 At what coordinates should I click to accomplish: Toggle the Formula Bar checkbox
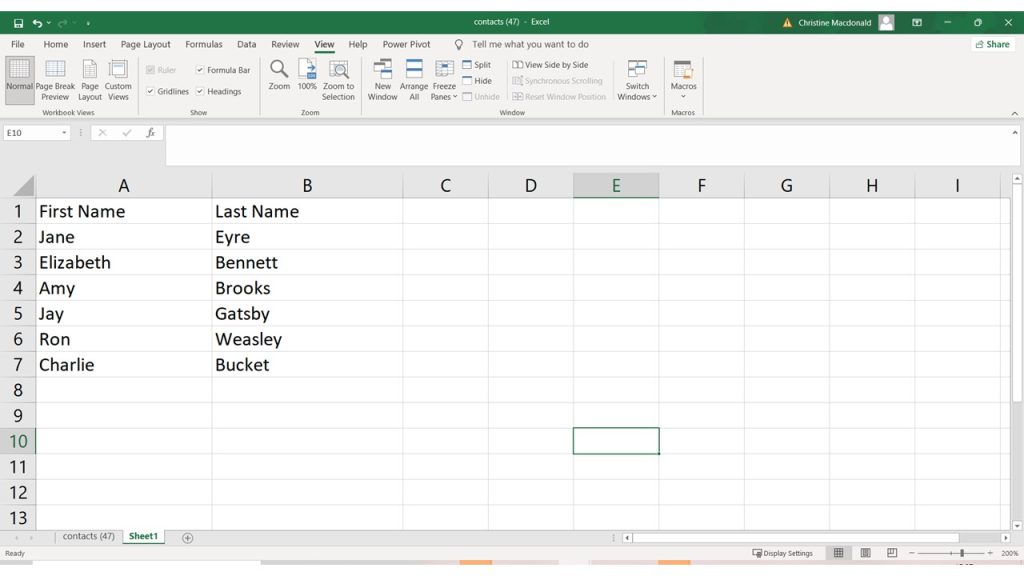point(200,71)
